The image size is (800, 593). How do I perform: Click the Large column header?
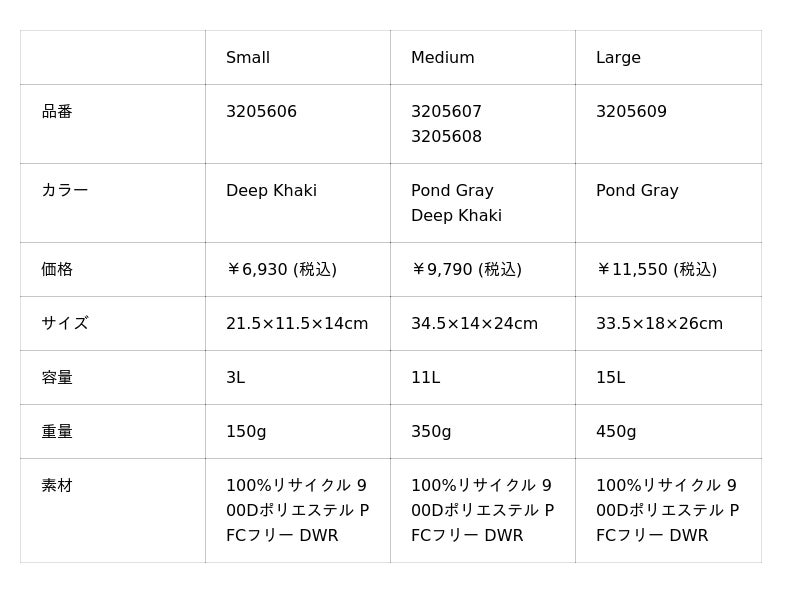click(618, 58)
